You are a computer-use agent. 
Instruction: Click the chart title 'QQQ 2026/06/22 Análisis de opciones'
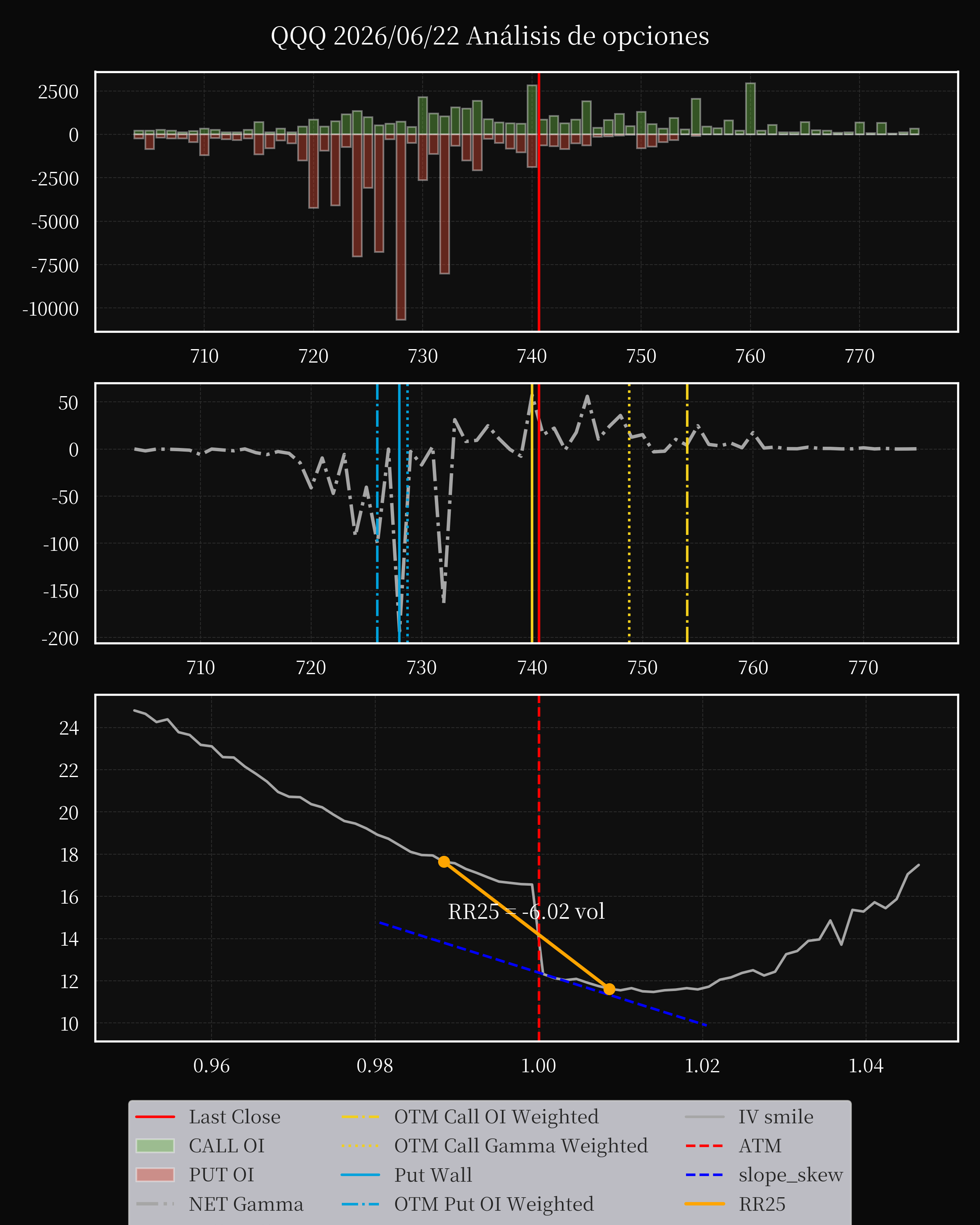pos(490,36)
